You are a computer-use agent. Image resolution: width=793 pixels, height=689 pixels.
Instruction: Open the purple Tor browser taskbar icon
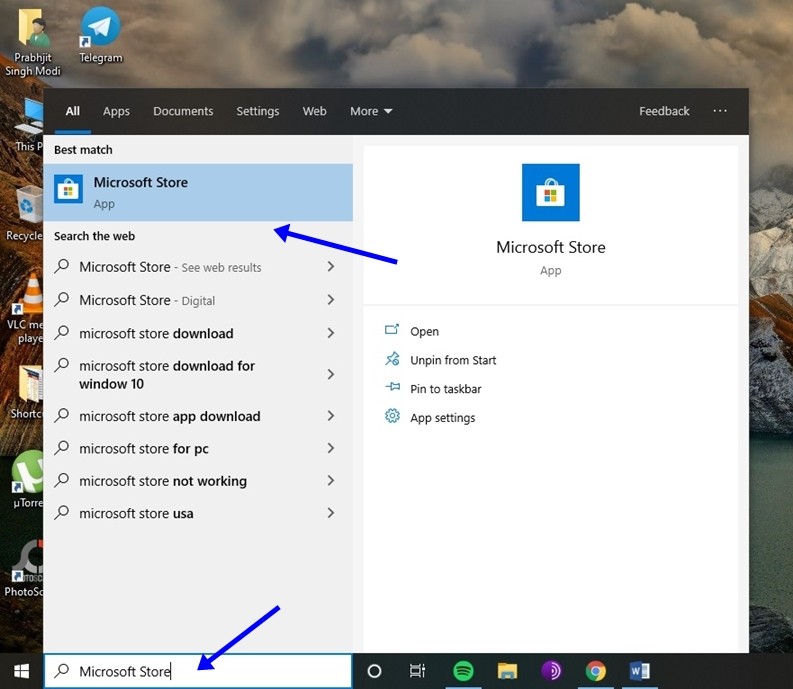point(551,671)
